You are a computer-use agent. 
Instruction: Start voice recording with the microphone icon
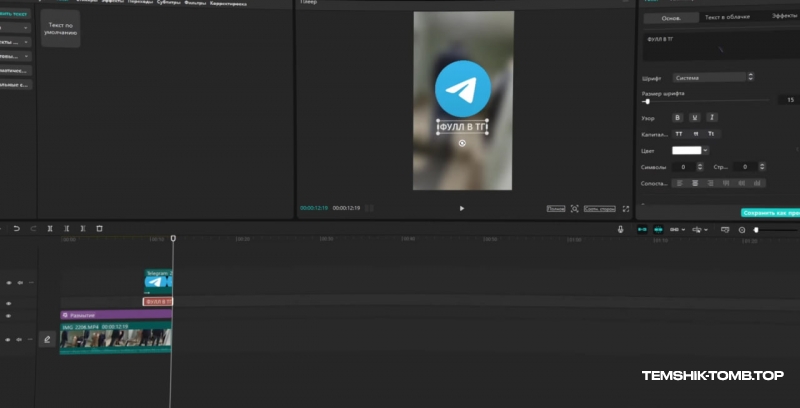click(620, 230)
